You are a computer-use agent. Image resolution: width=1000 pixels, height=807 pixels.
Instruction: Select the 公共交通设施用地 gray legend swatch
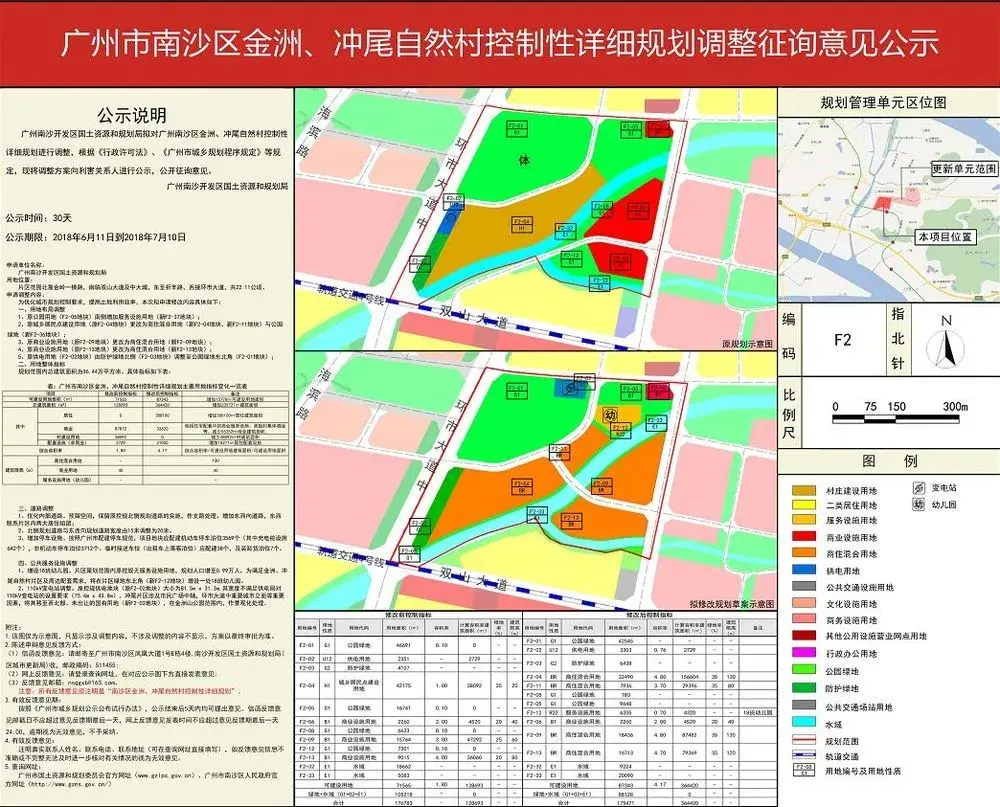tap(804, 586)
